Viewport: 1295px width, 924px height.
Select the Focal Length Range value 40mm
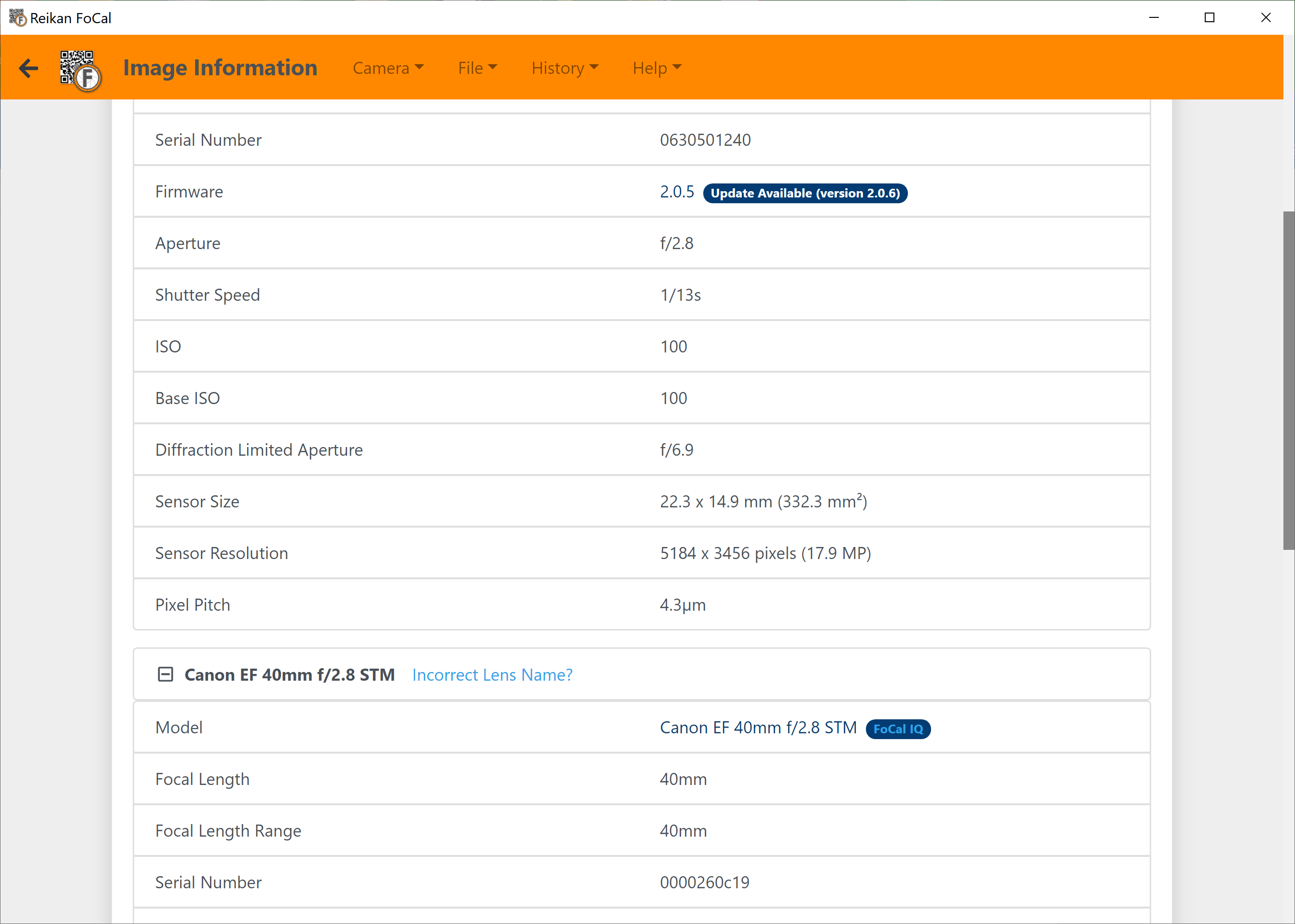pos(683,831)
